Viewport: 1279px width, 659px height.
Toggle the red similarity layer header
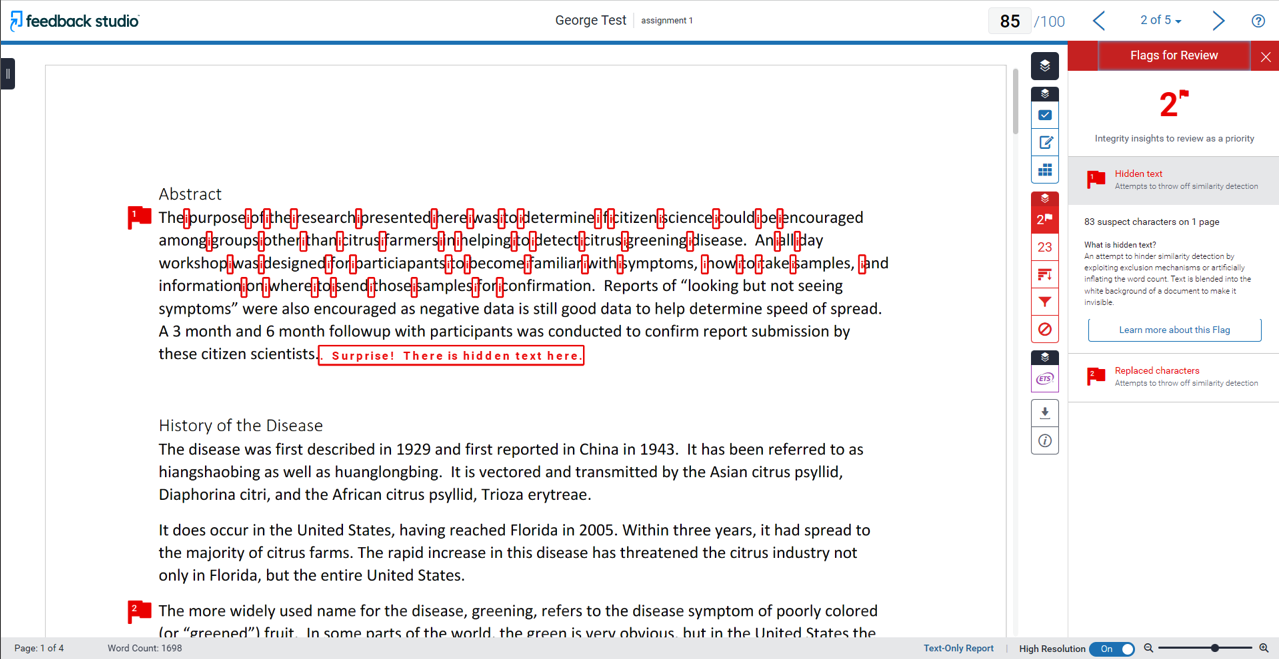click(1045, 198)
